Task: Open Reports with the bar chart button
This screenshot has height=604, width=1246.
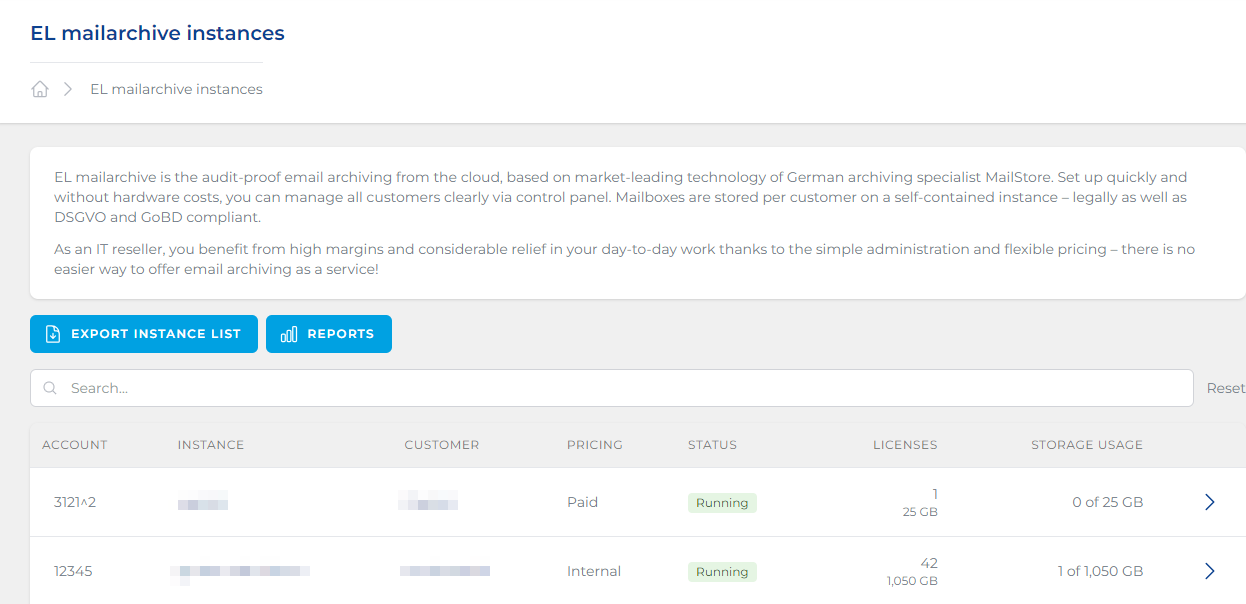Action: [x=328, y=334]
